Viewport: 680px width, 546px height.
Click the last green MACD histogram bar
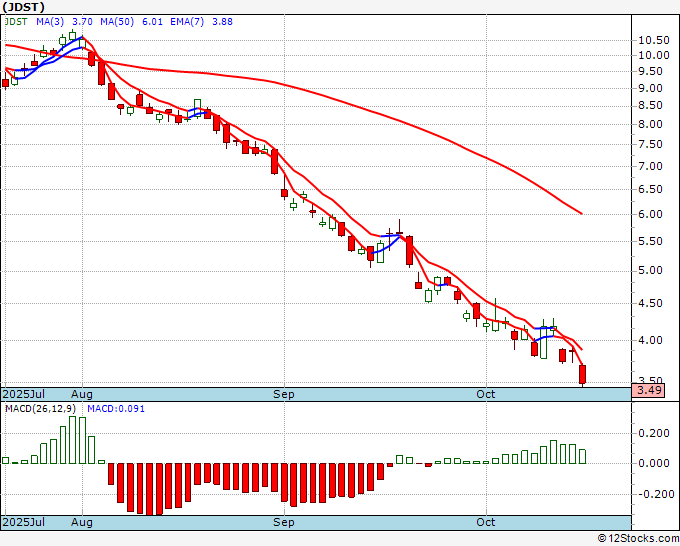click(x=582, y=456)
